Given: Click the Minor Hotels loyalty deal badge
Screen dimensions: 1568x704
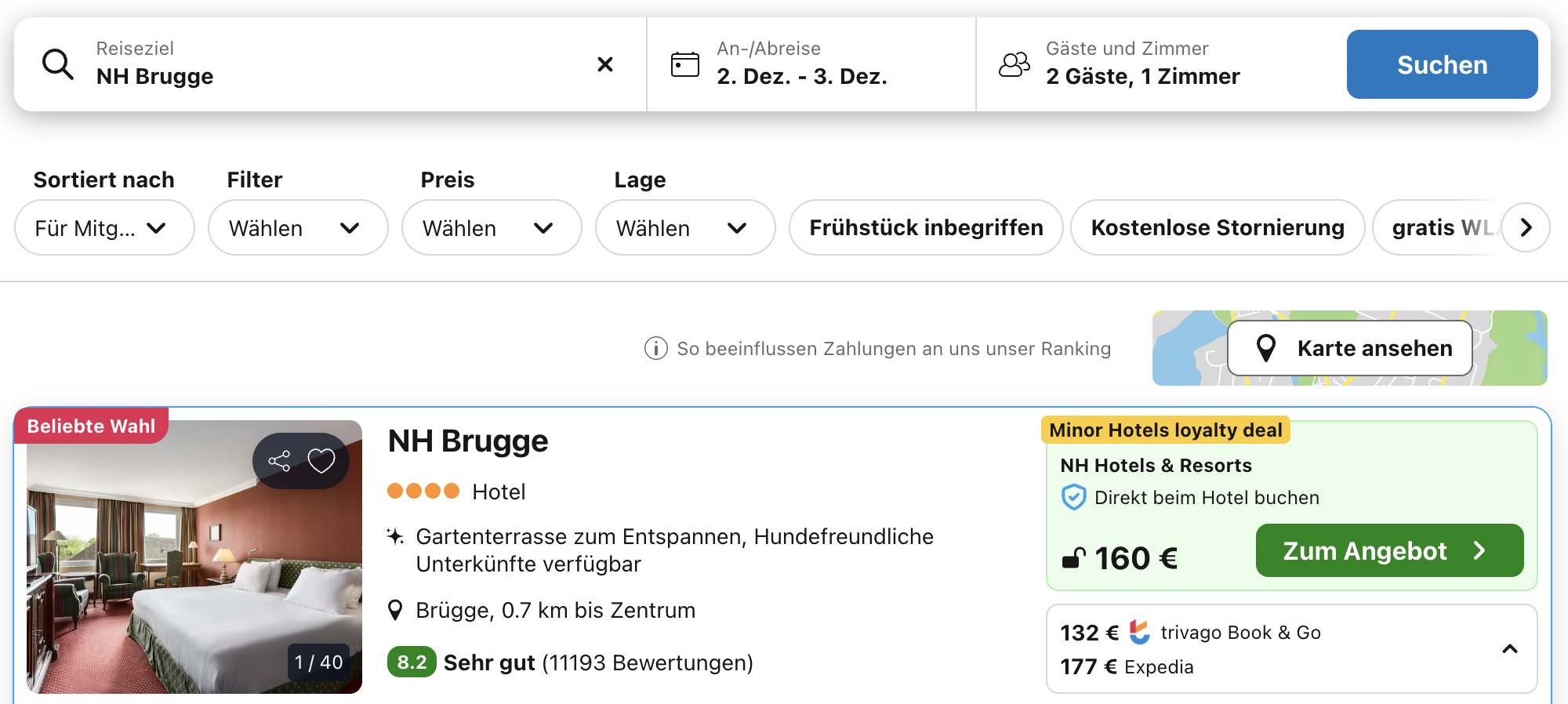Looking at the screenshot, I should [x=1166, y=430].
